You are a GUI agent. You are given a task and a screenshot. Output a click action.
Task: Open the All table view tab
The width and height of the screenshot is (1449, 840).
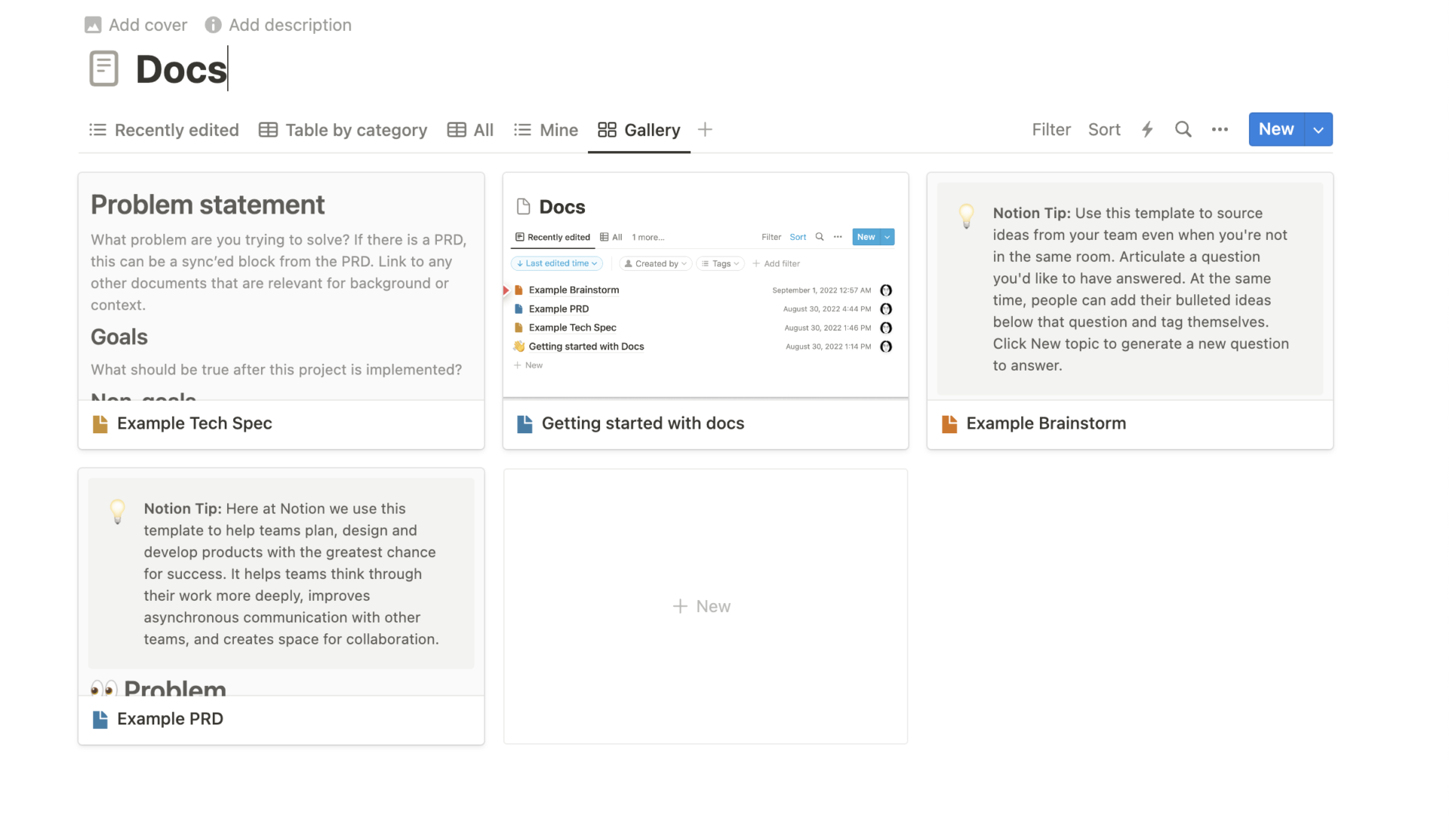(x=470, y=130)
